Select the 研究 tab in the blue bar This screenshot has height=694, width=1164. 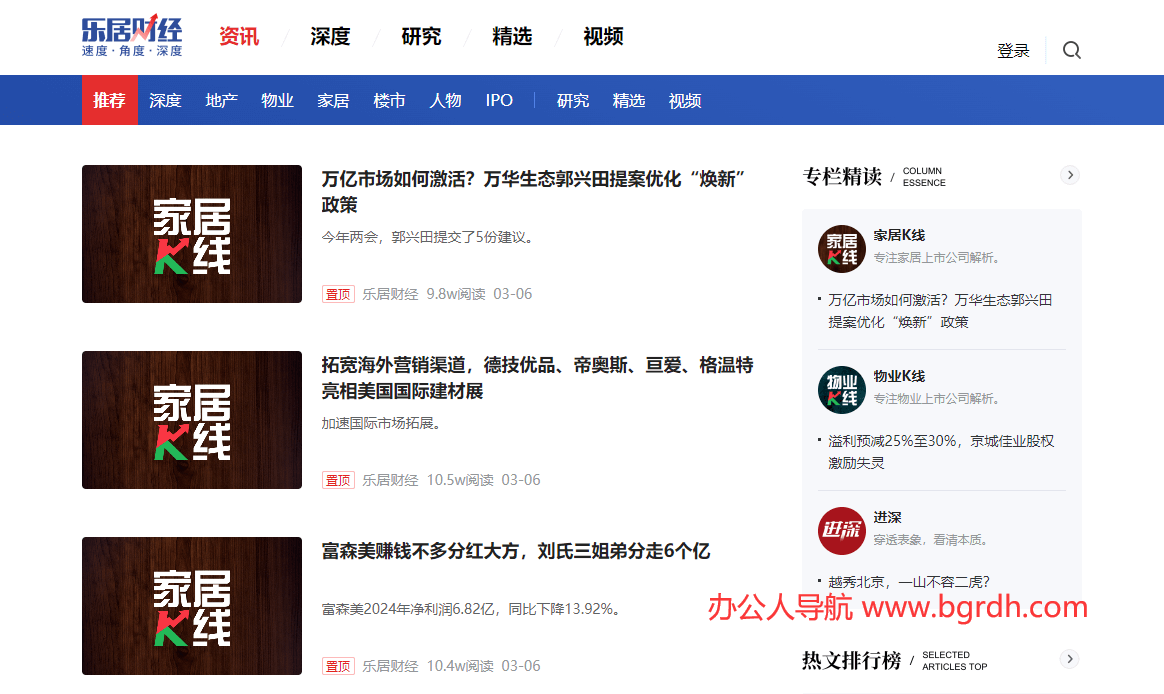[x=573, y=100]
